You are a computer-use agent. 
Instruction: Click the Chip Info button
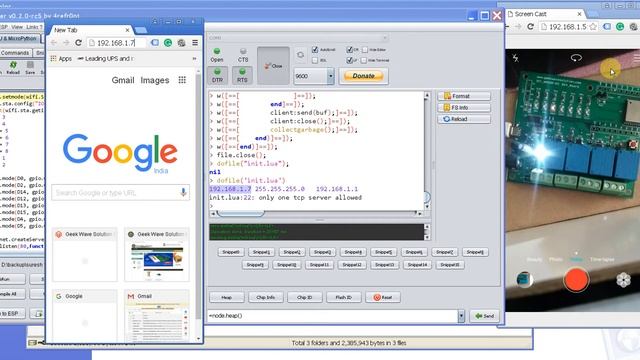pyautogui.click(x=265, y=297)
